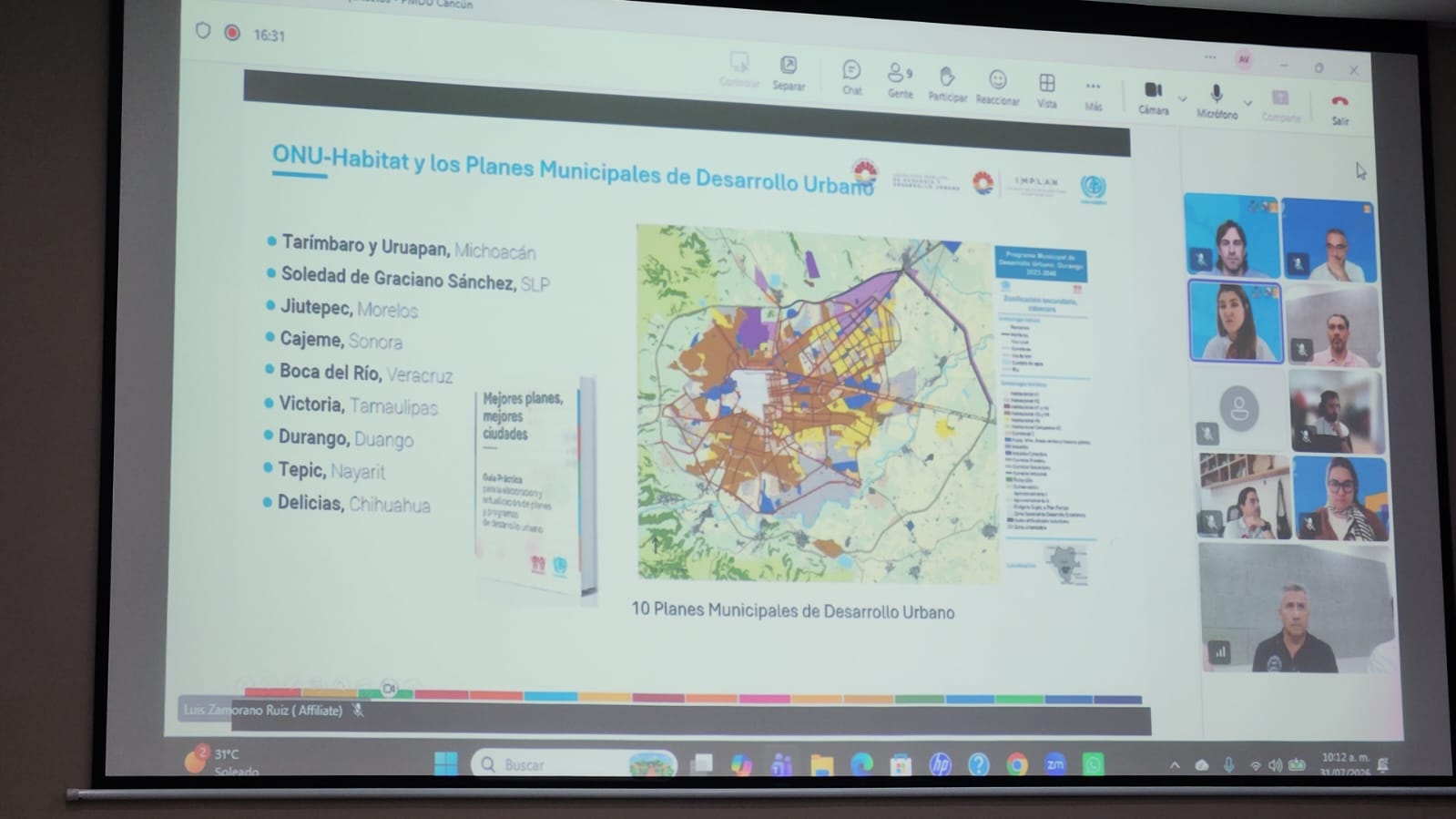The height and width of the screenshot is (819, 1456).
Task: Open Google Chrome from the taskbar
Action: (1017, 764)
